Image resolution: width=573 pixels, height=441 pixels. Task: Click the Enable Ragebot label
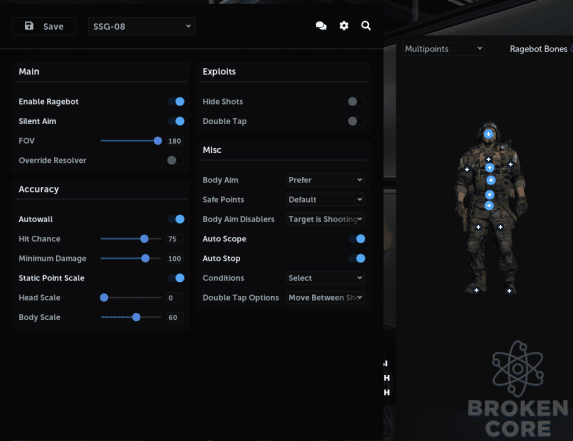coord(49,102)
